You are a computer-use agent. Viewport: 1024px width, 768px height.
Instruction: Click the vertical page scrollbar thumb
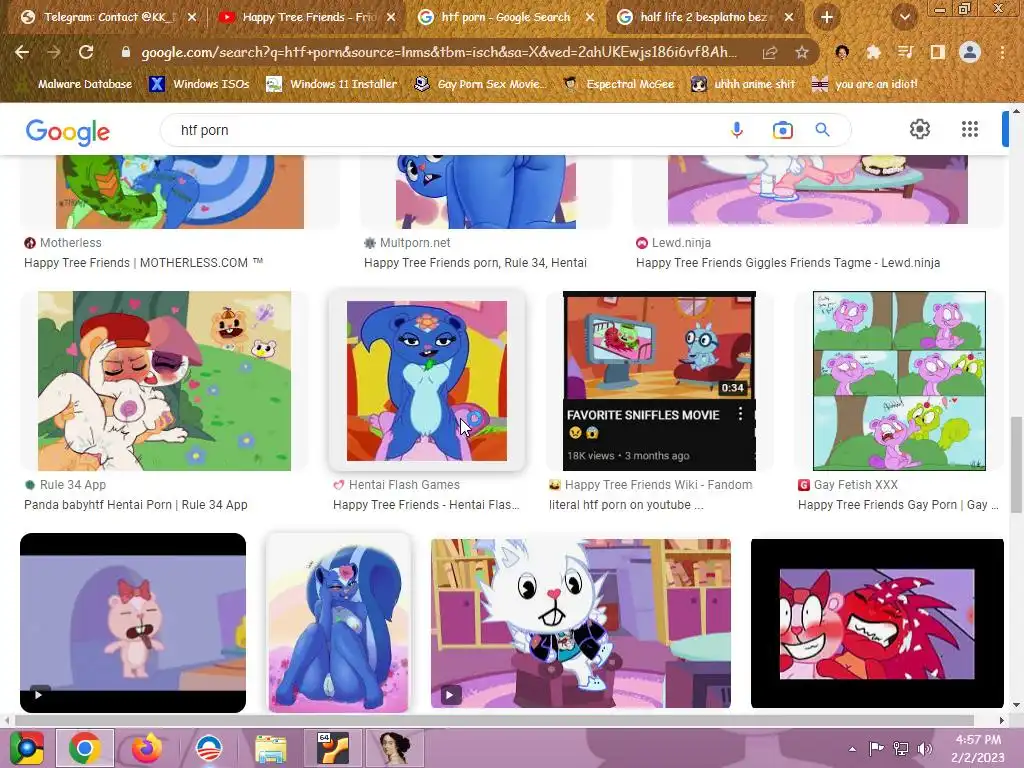coord(1016,465)
